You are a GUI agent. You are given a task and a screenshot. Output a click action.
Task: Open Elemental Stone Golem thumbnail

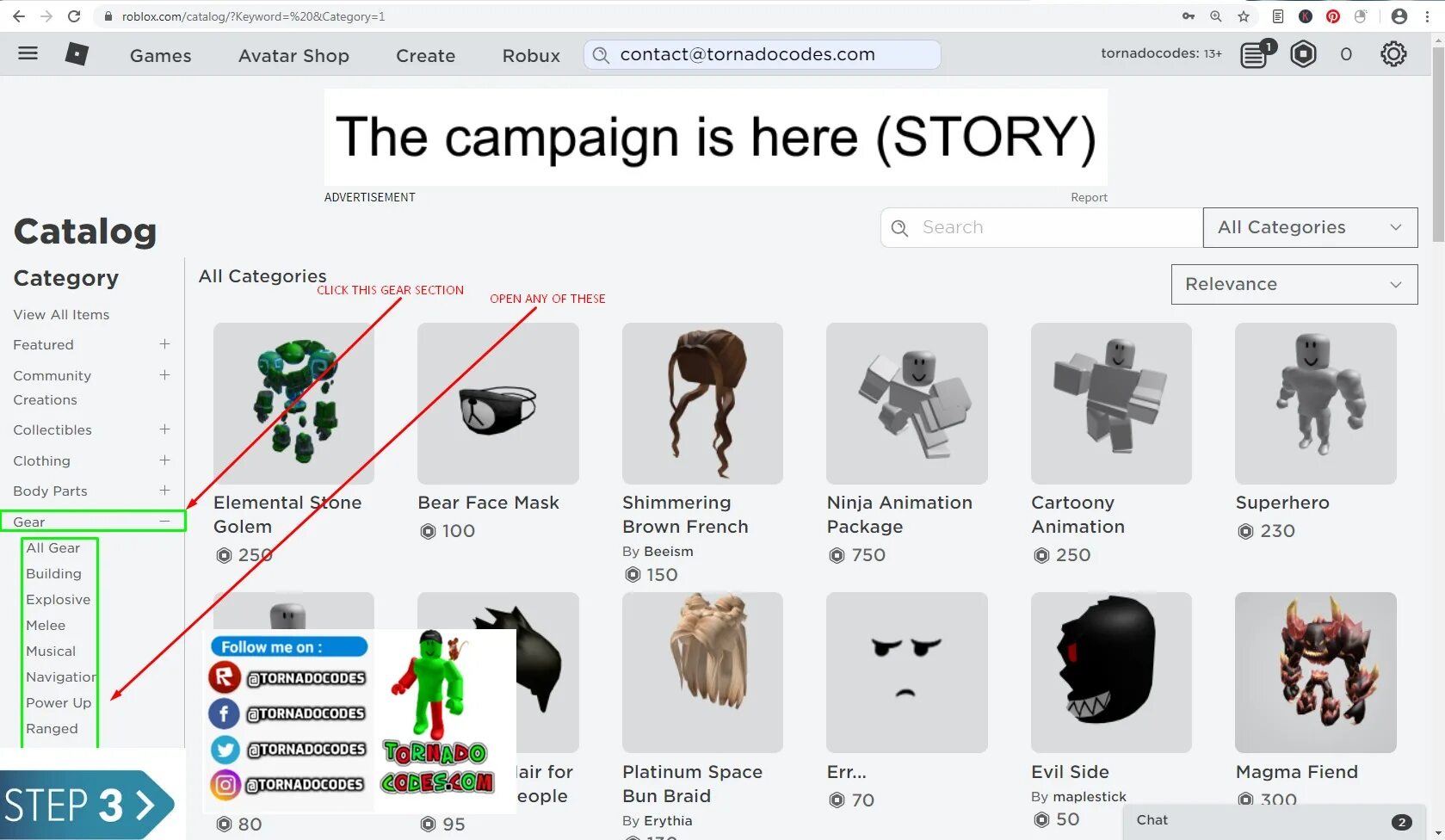pyautogui.click(x=293, y=403)
